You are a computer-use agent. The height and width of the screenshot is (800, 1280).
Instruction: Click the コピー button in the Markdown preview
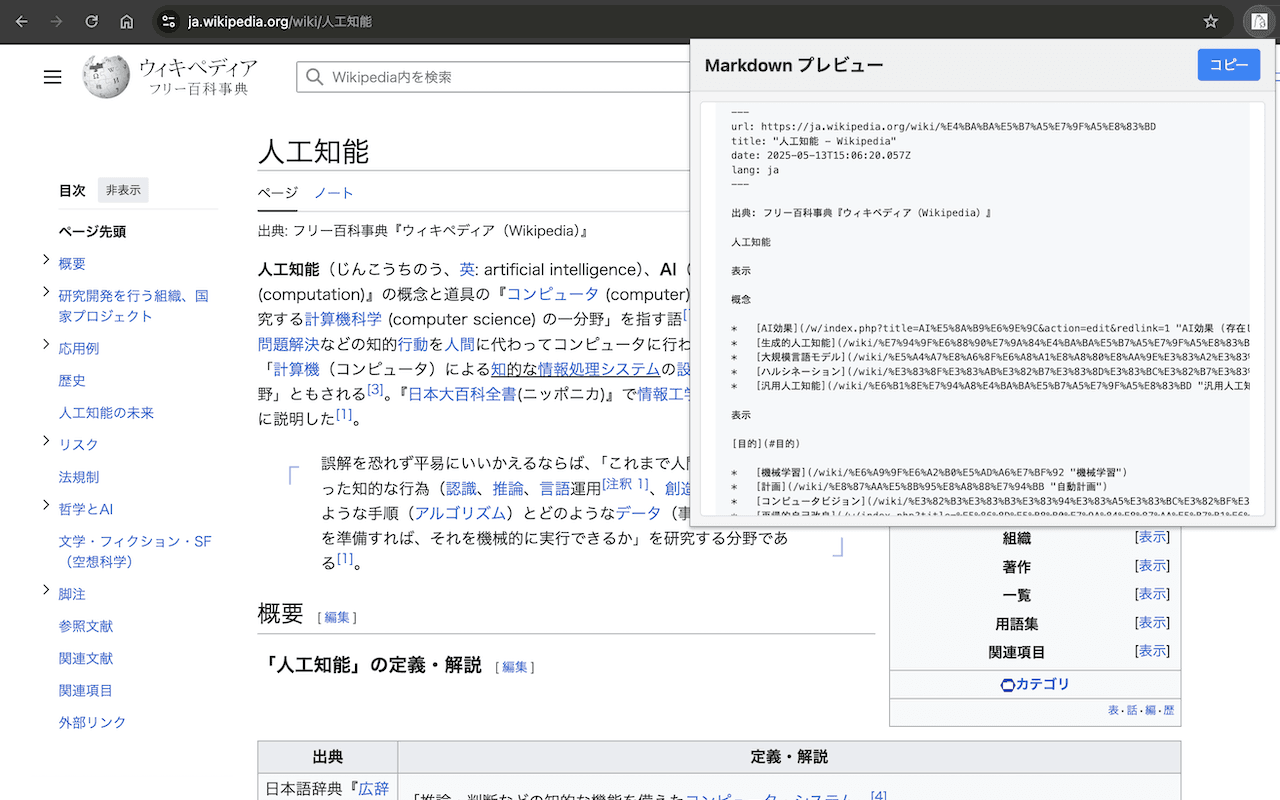pos(1228,64)
